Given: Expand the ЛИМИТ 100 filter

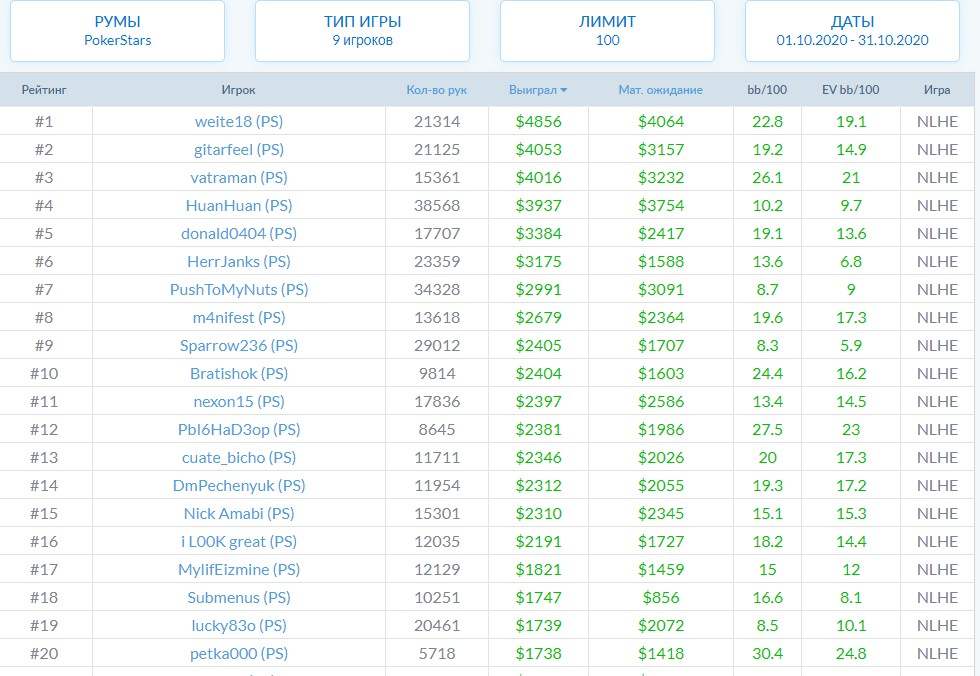Looking at the screenshot, I should click(607, 31).
